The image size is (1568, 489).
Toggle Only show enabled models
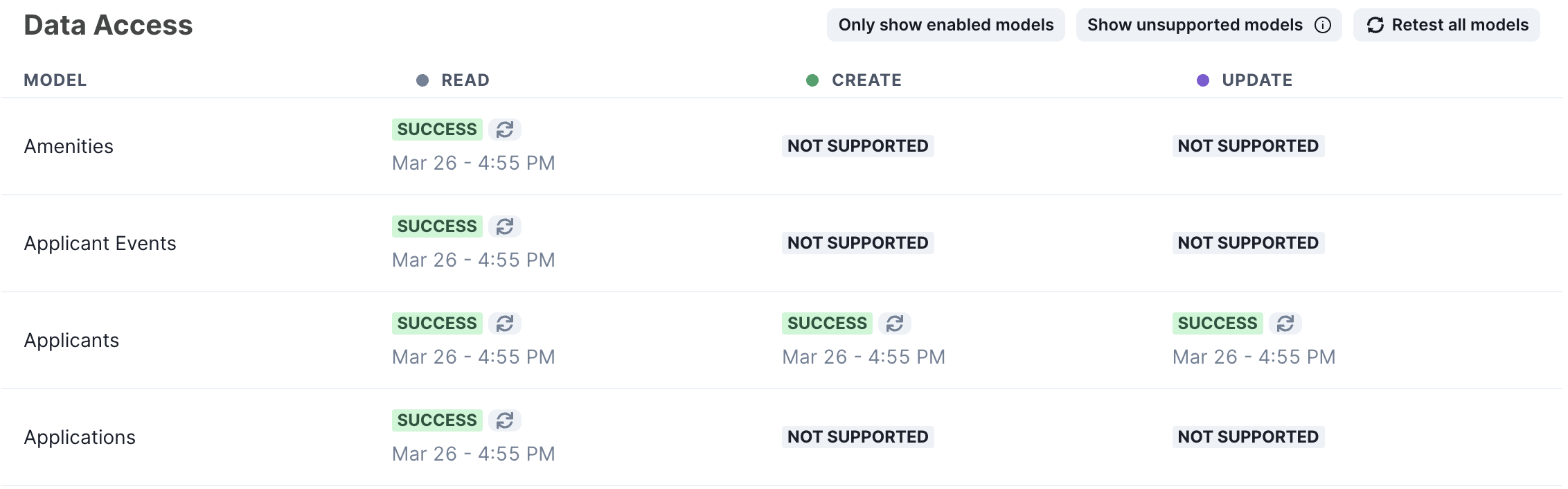coord(945,26)
